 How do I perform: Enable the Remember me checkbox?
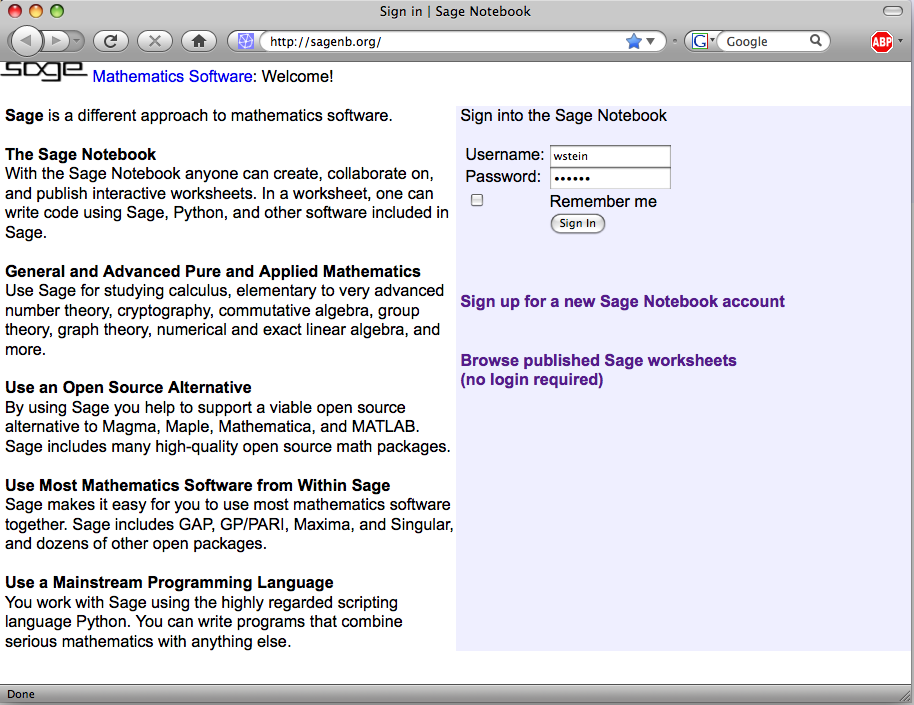pos(477,200)
